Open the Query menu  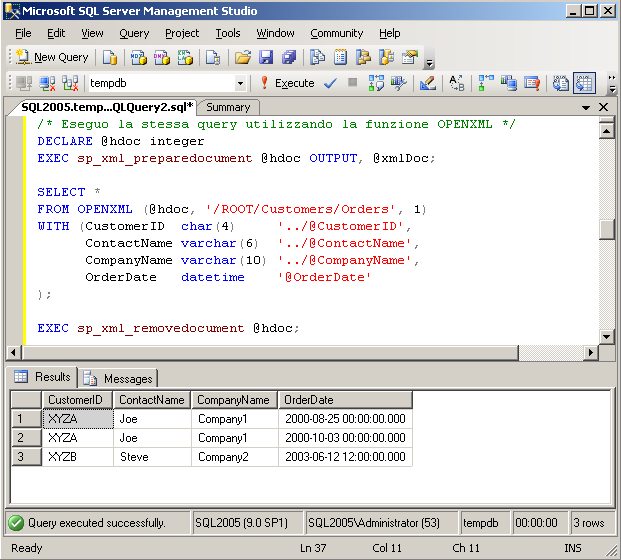pos(134,33)
